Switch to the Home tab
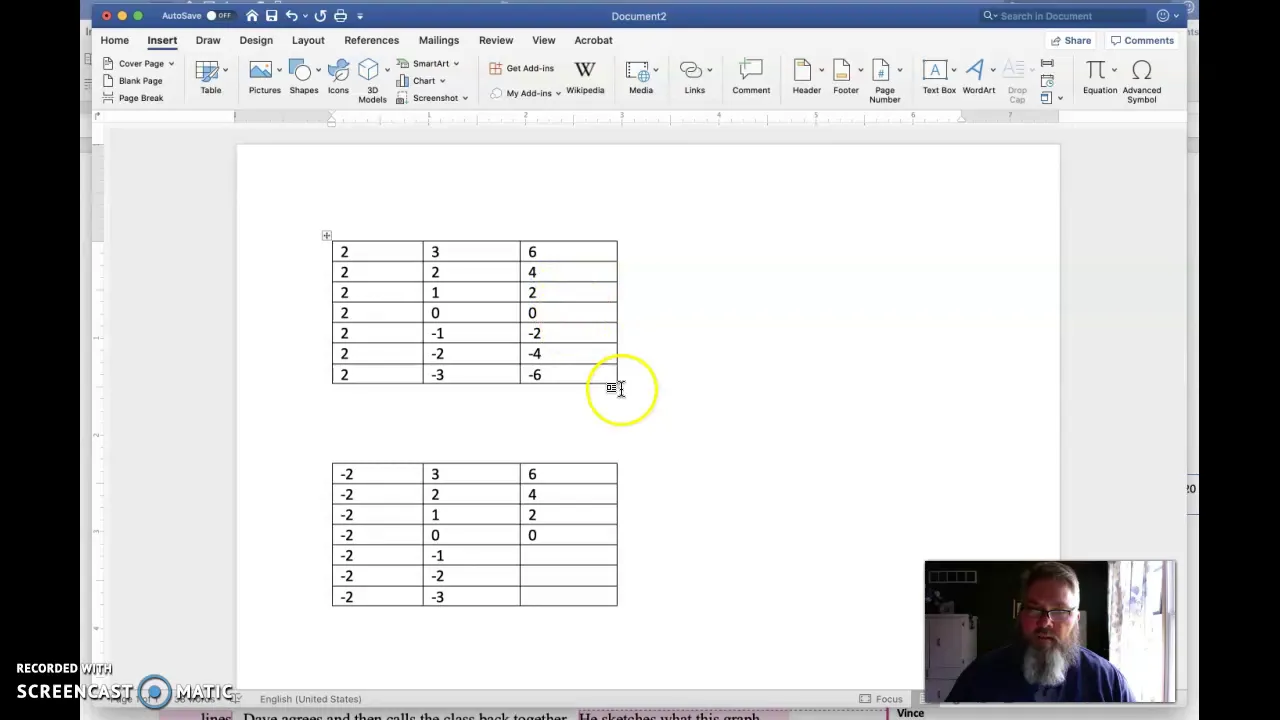This screenshot has width=1280, height=720. coord(114,40)
